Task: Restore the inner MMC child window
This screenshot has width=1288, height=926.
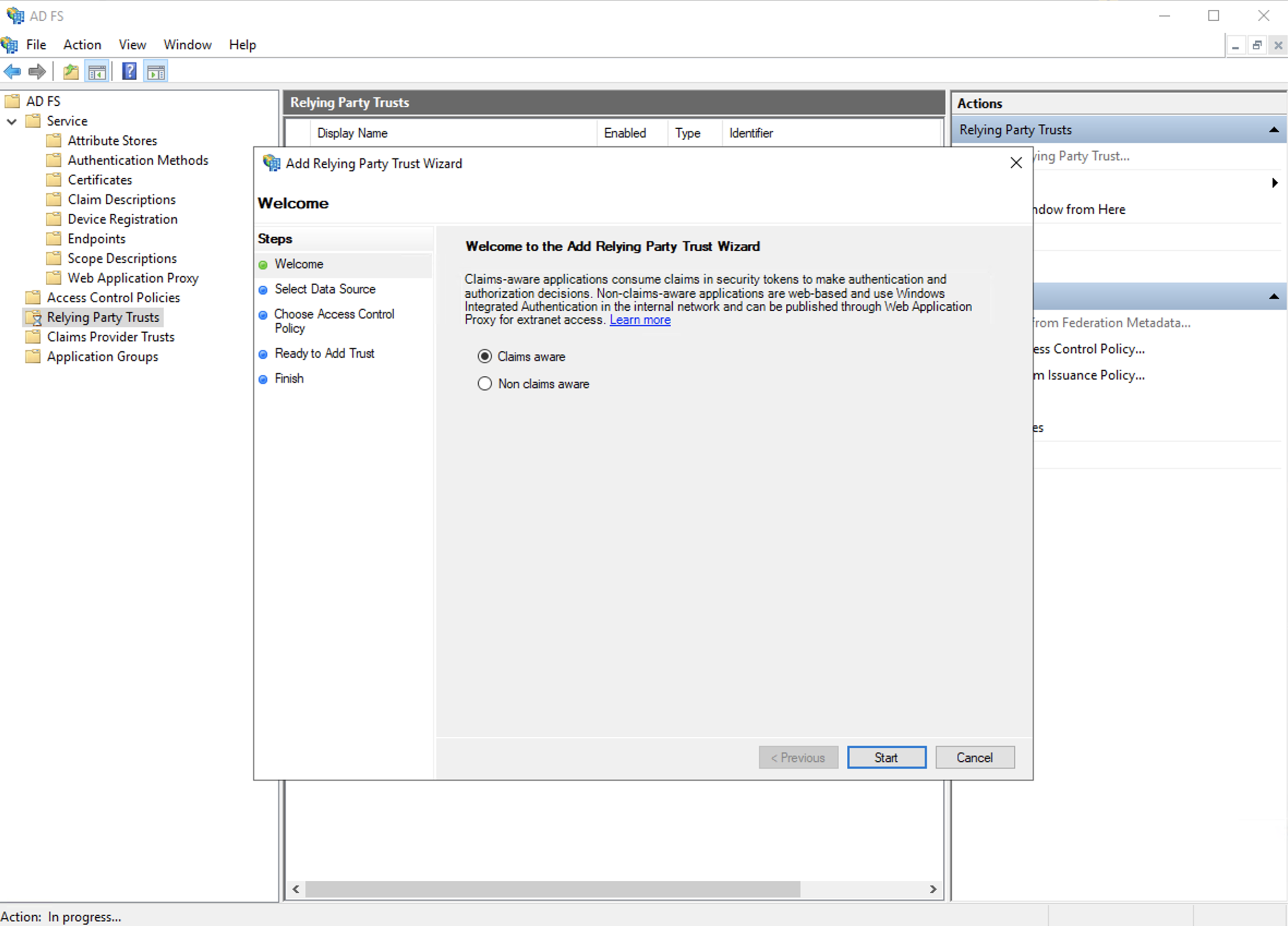Action: pos(1257,45)
